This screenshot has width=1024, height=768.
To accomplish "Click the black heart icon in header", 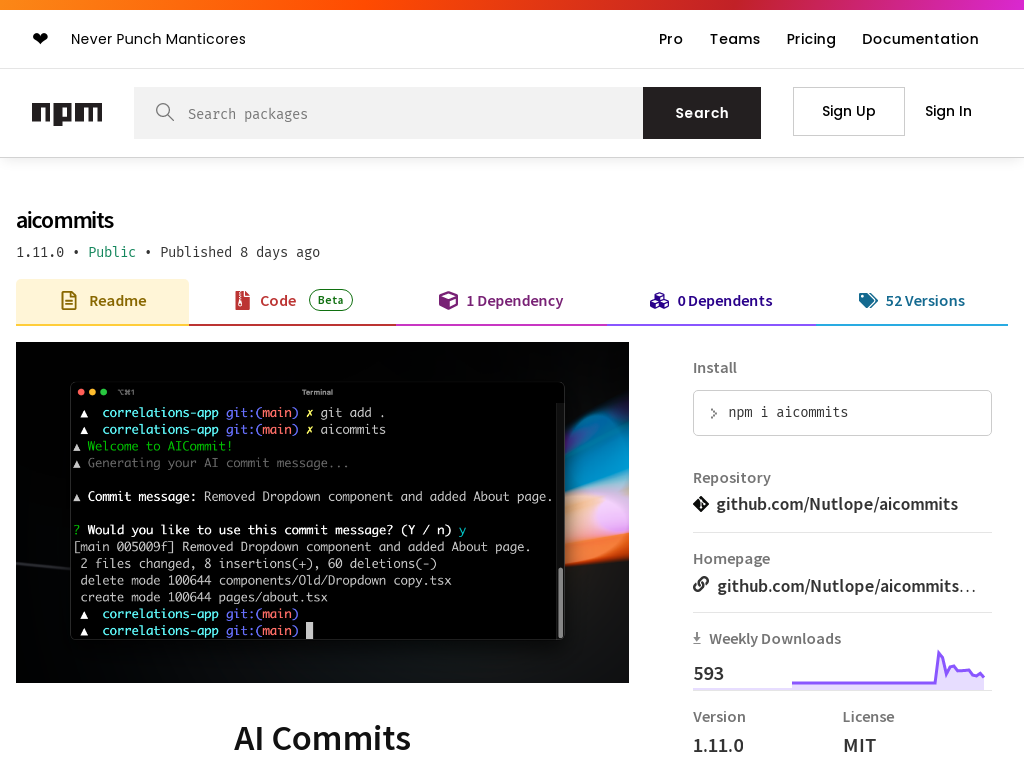I will click(40, 39).
